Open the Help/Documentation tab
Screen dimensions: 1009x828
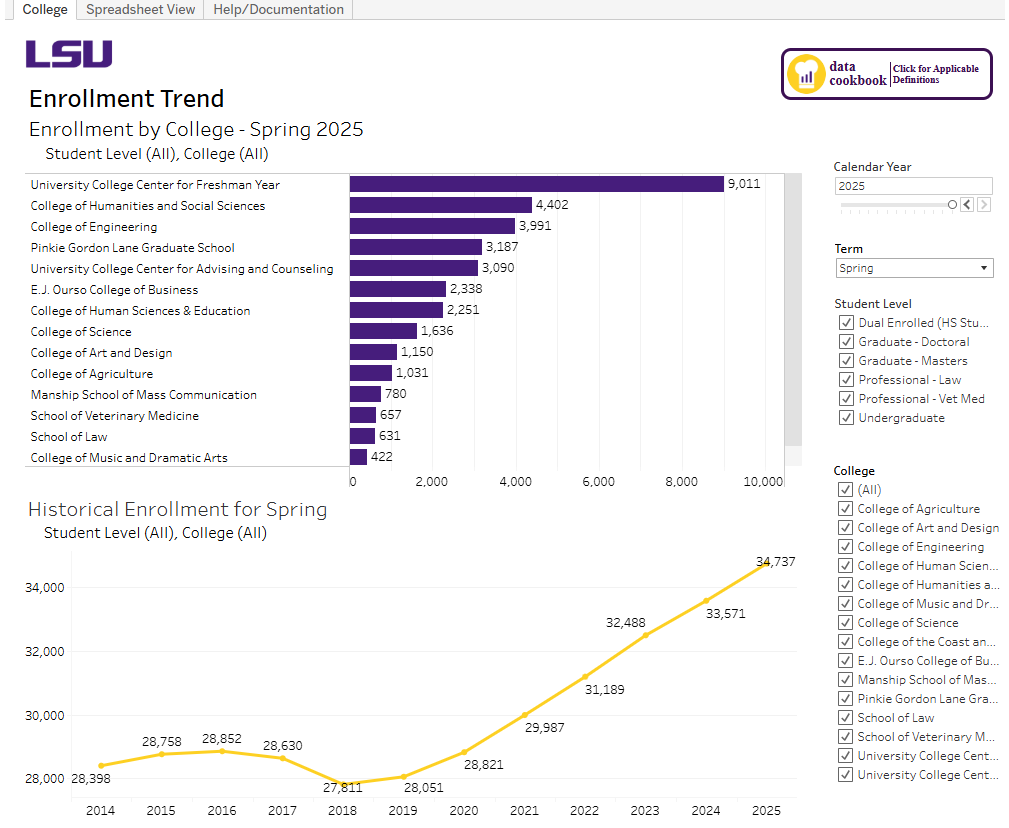click(276, 9)
